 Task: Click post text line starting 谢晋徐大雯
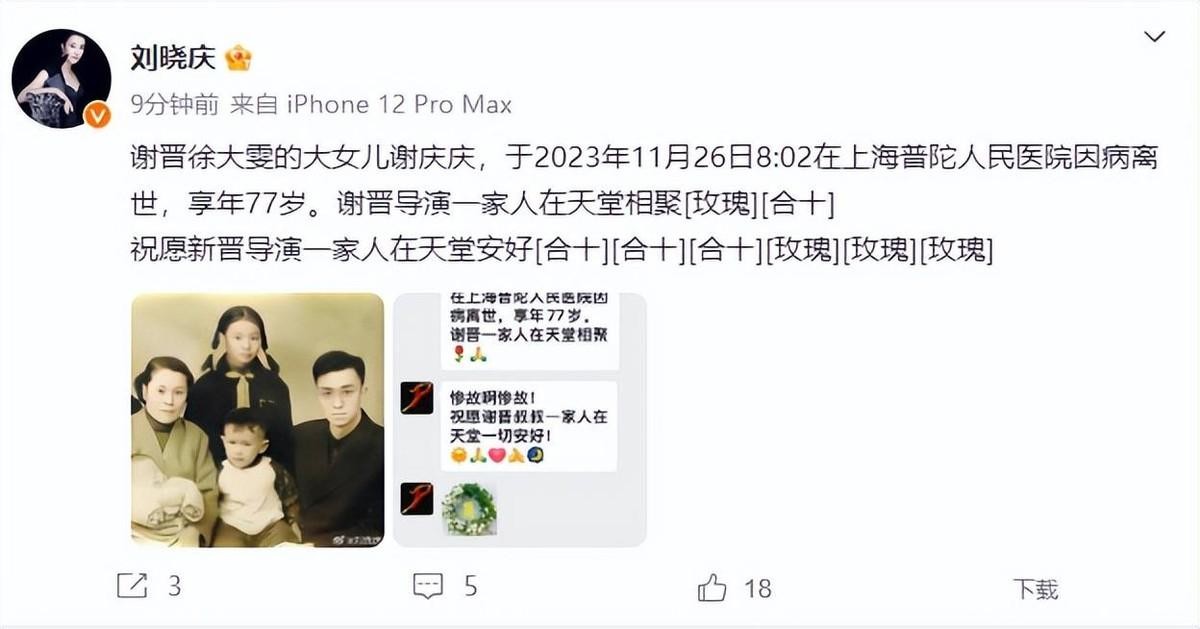[x=645, y=159]
